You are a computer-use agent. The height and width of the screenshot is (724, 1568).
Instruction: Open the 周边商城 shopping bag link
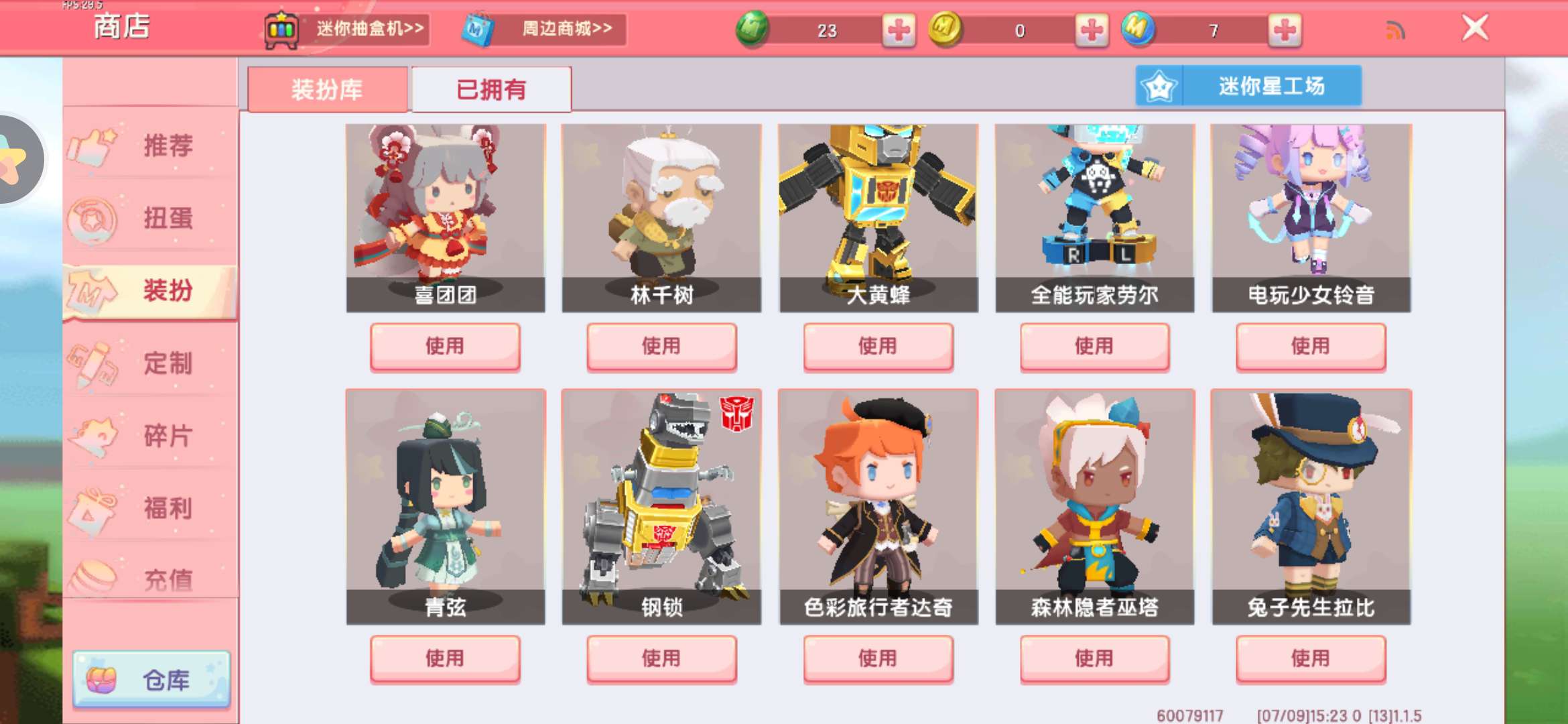point(543,29)
